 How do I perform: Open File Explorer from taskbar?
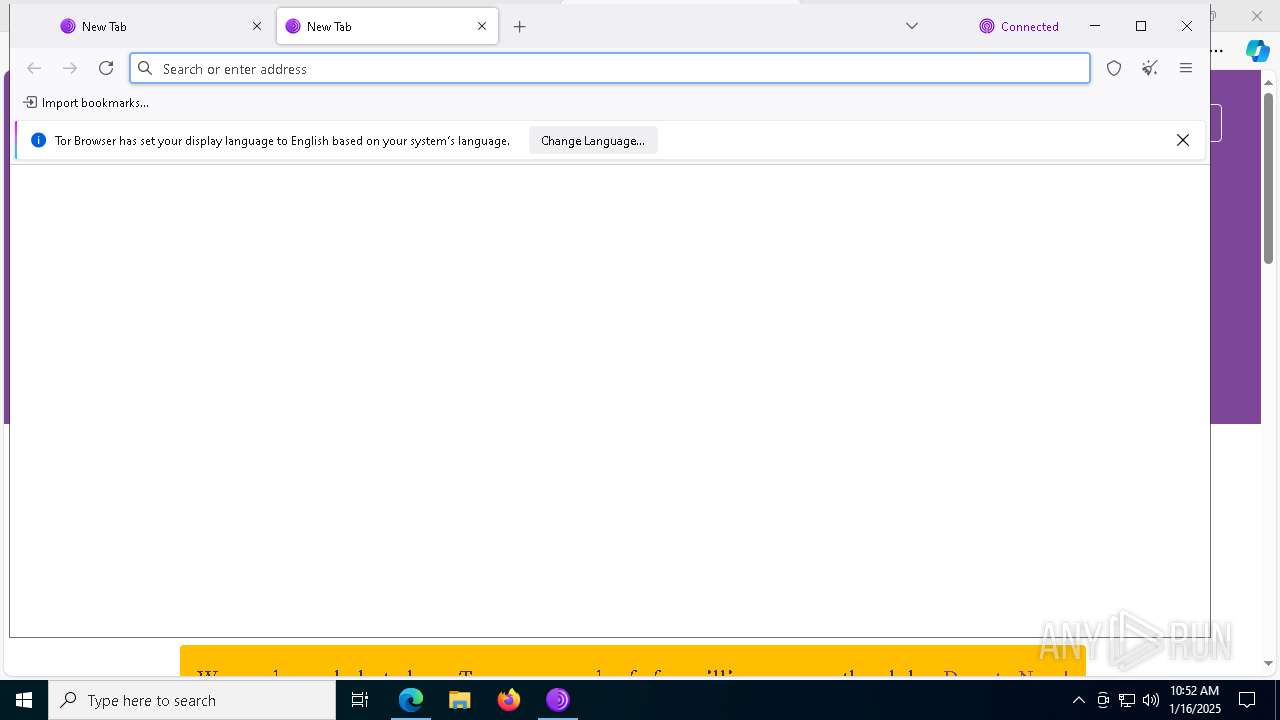tap(460, 700)
